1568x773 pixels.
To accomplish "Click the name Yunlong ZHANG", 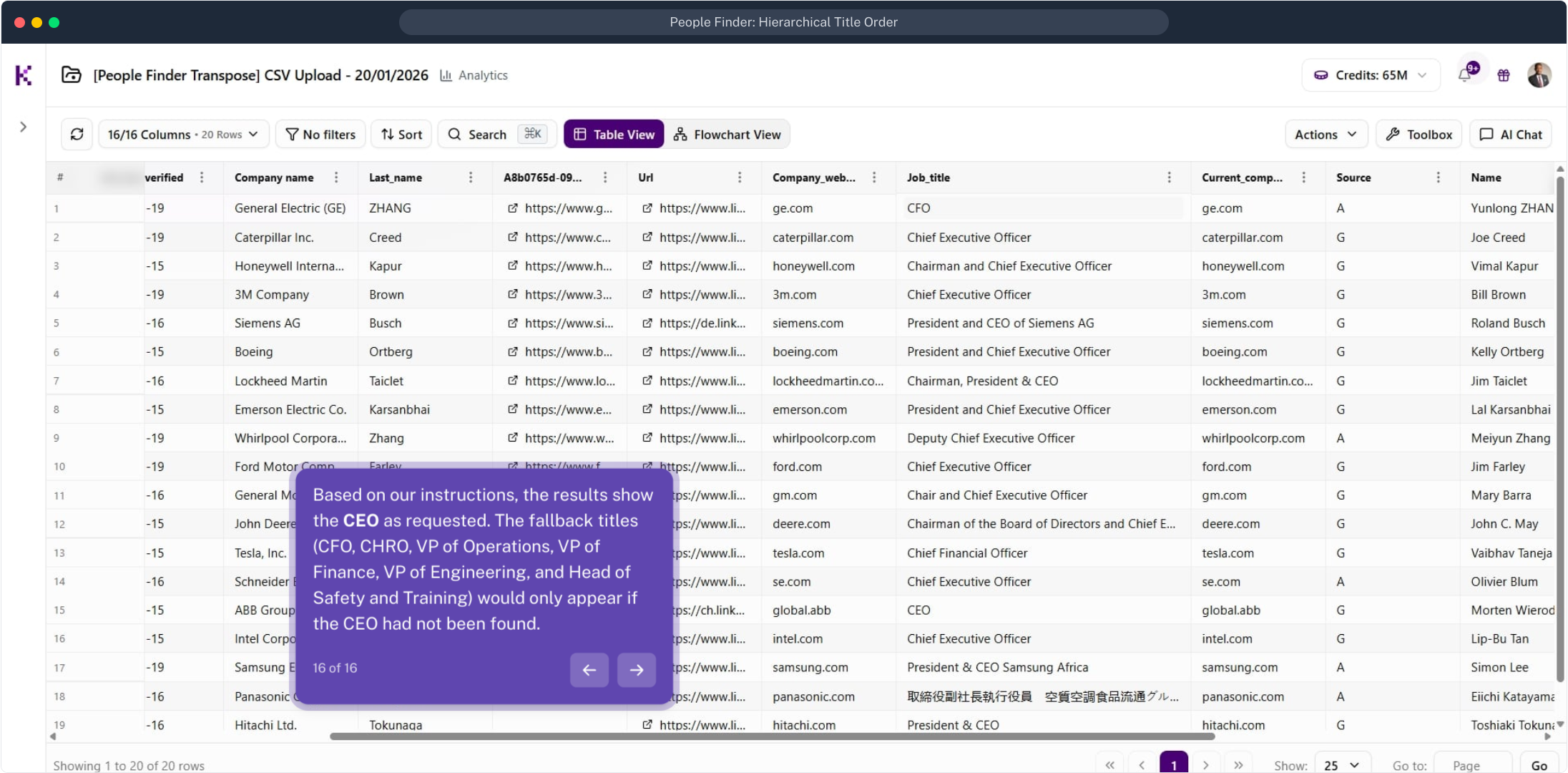I will tap(1511, 208).
